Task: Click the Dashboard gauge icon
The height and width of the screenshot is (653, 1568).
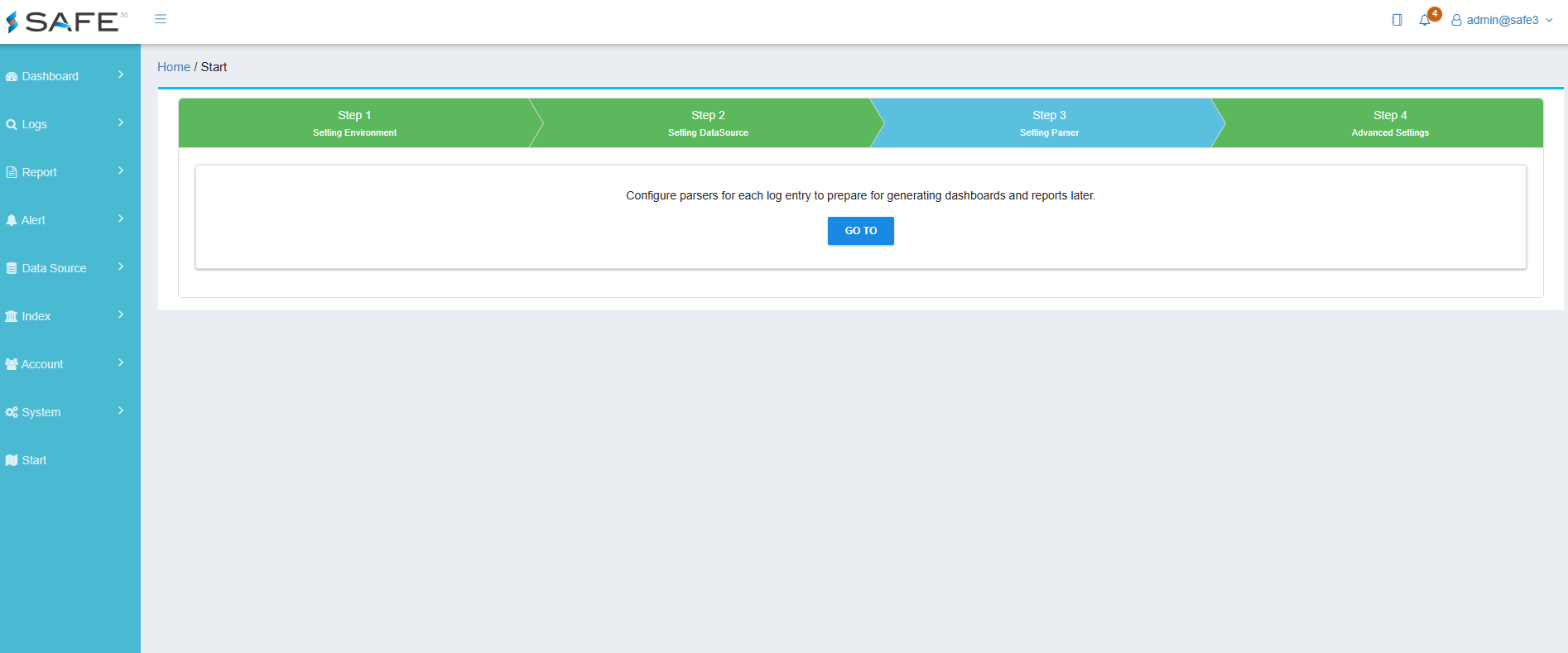Action: tap(12, 77)
